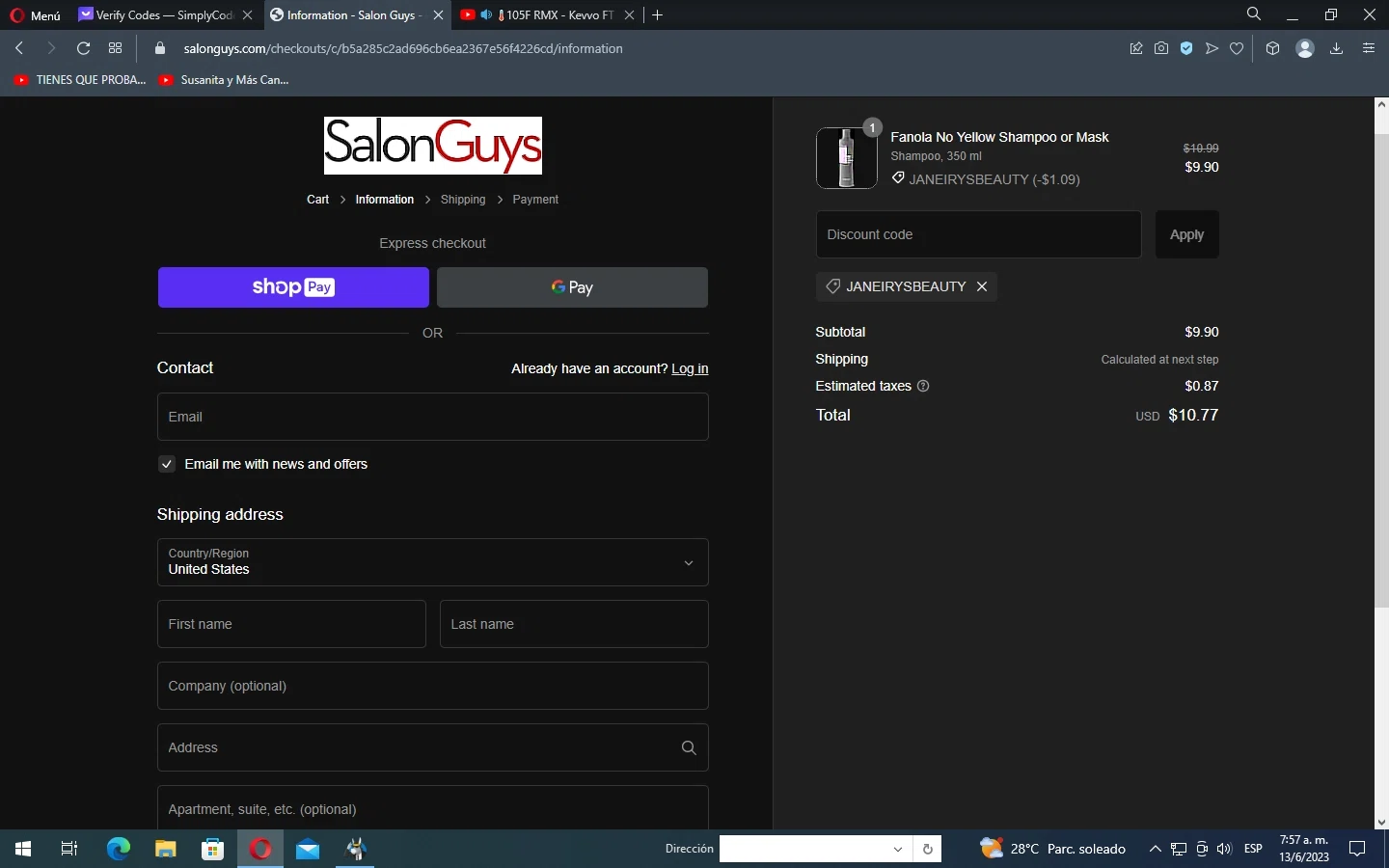Viewport: 1389px width, 868px height.
Task: Switch to the 105F RMX YouTube tab
Action: (x=548, y=15)
